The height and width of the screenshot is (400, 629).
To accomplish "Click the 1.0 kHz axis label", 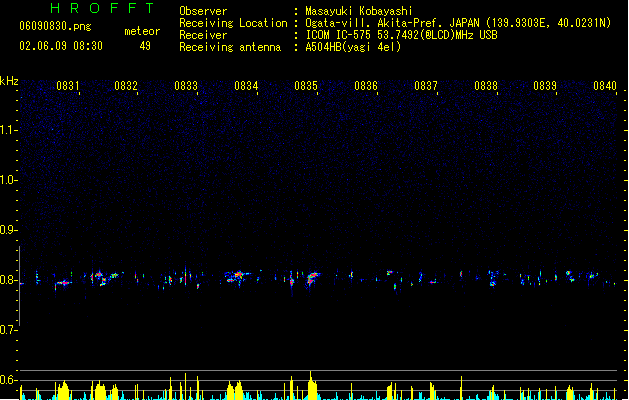I will [x=7, y=180].
